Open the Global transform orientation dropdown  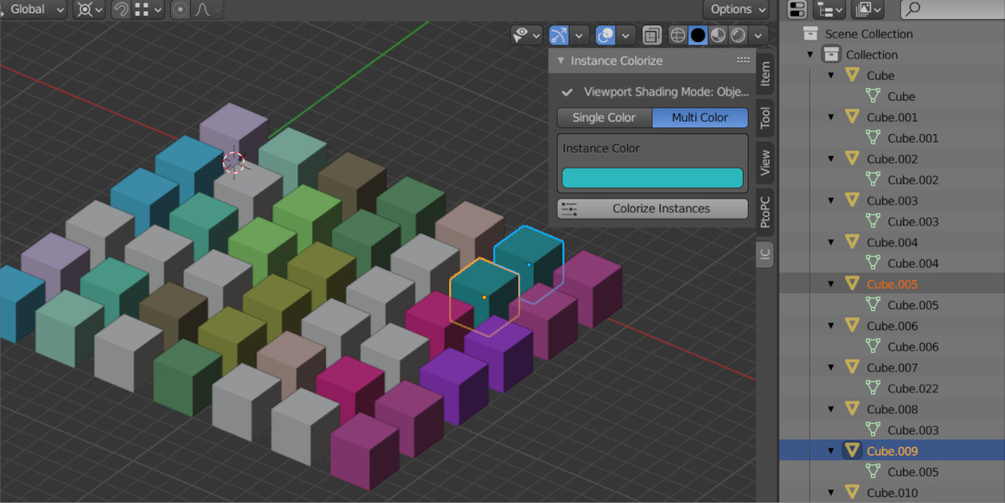click(x=33, y=10)
